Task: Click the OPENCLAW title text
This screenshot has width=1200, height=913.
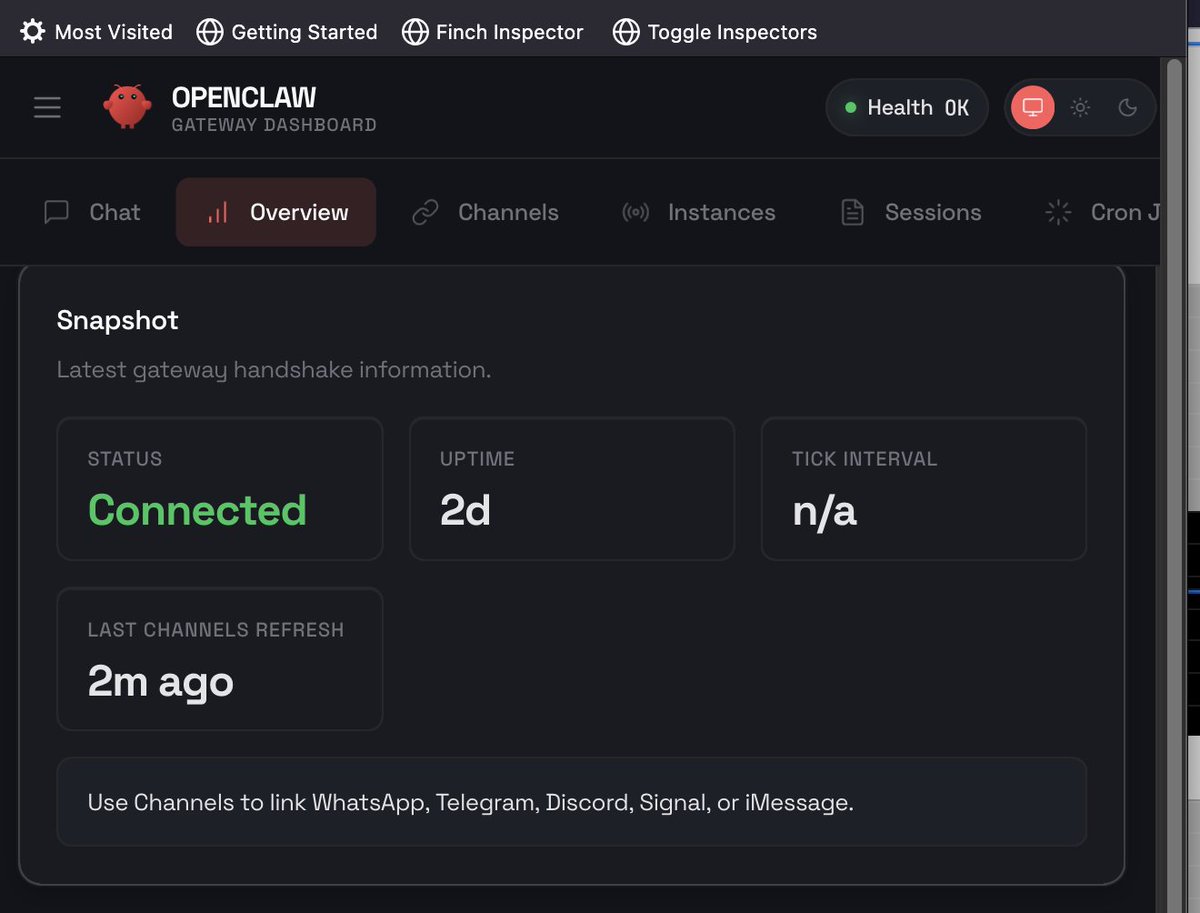Action: click(244, 97)
